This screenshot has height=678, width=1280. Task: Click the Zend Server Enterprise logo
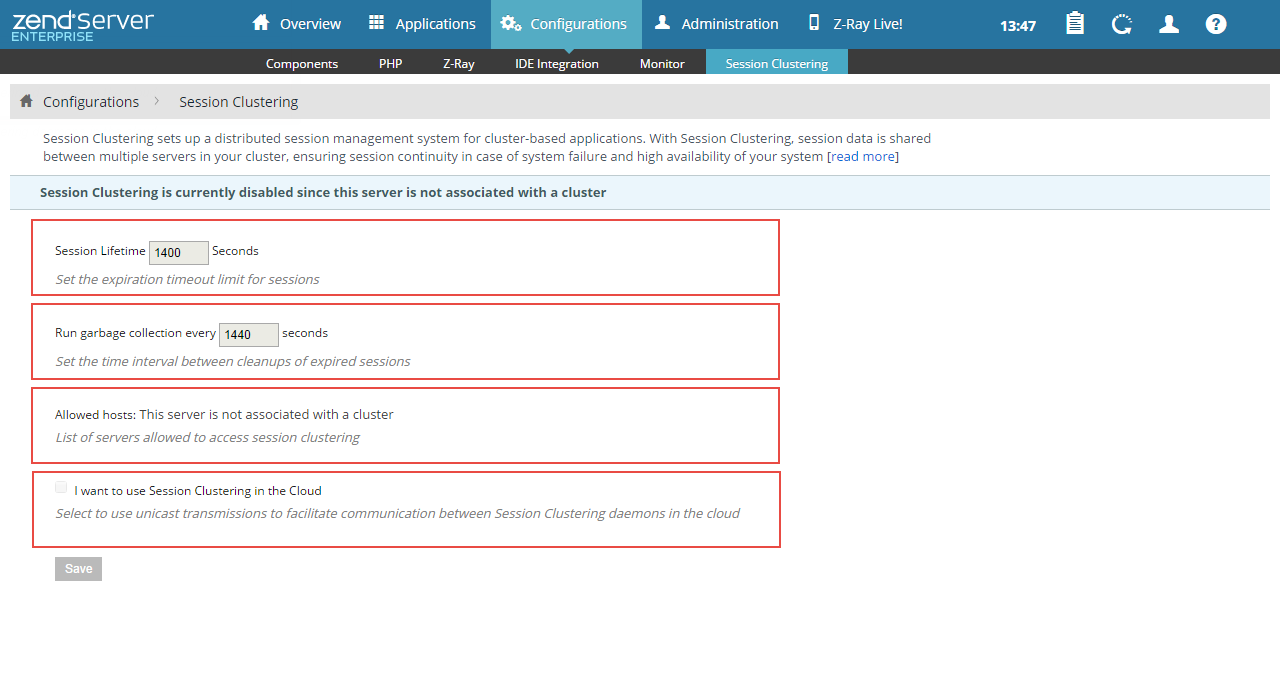click(83, 25)
